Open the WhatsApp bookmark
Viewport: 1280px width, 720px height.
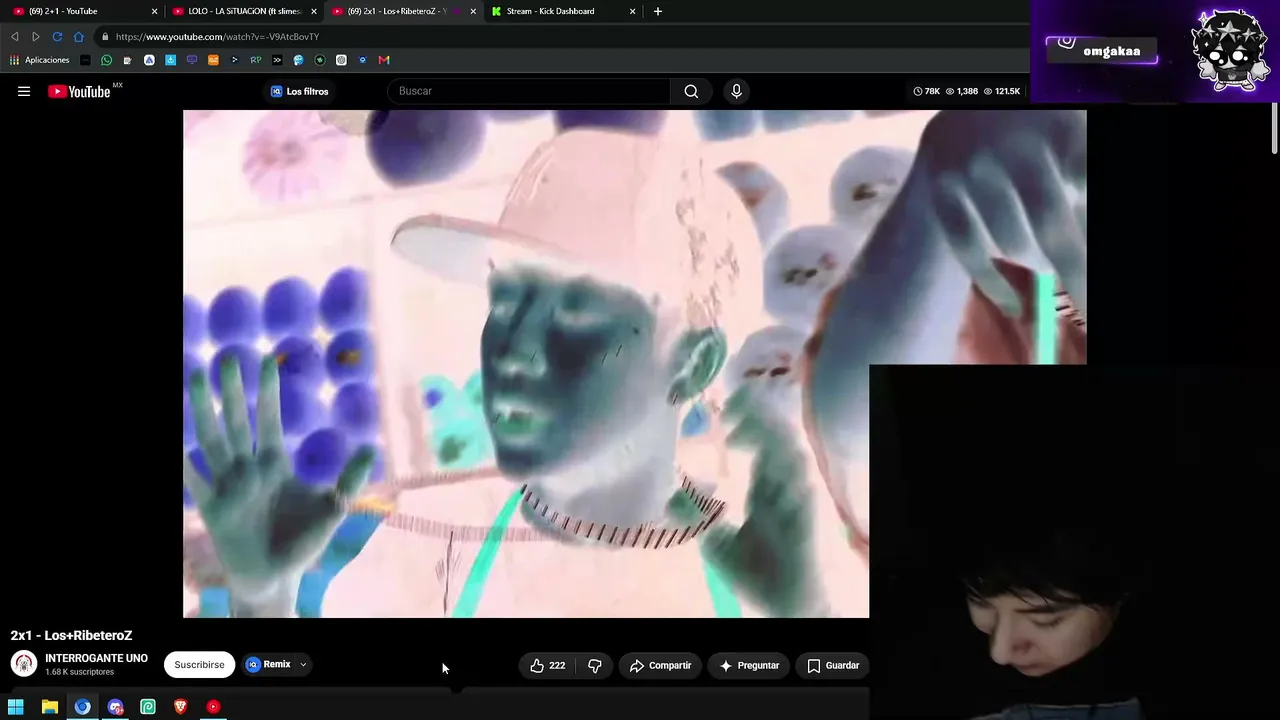[107, 60]
